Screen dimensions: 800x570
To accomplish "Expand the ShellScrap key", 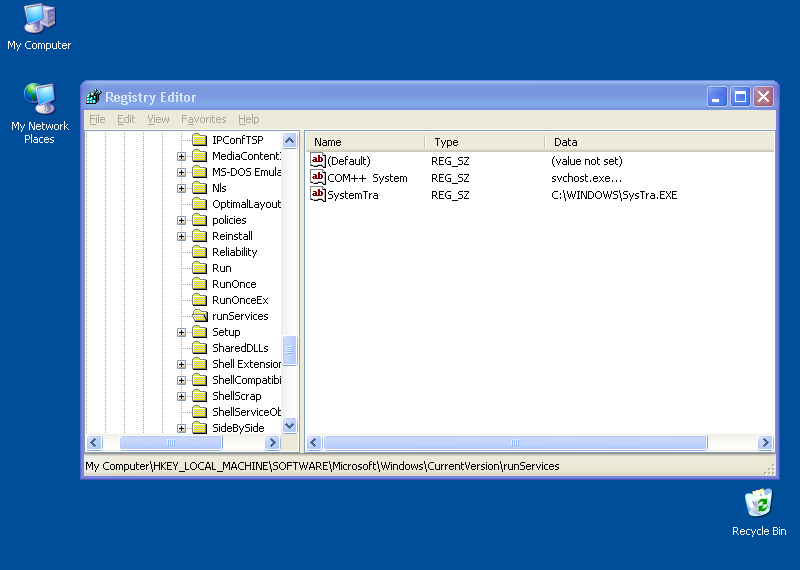I will point(181,396).
